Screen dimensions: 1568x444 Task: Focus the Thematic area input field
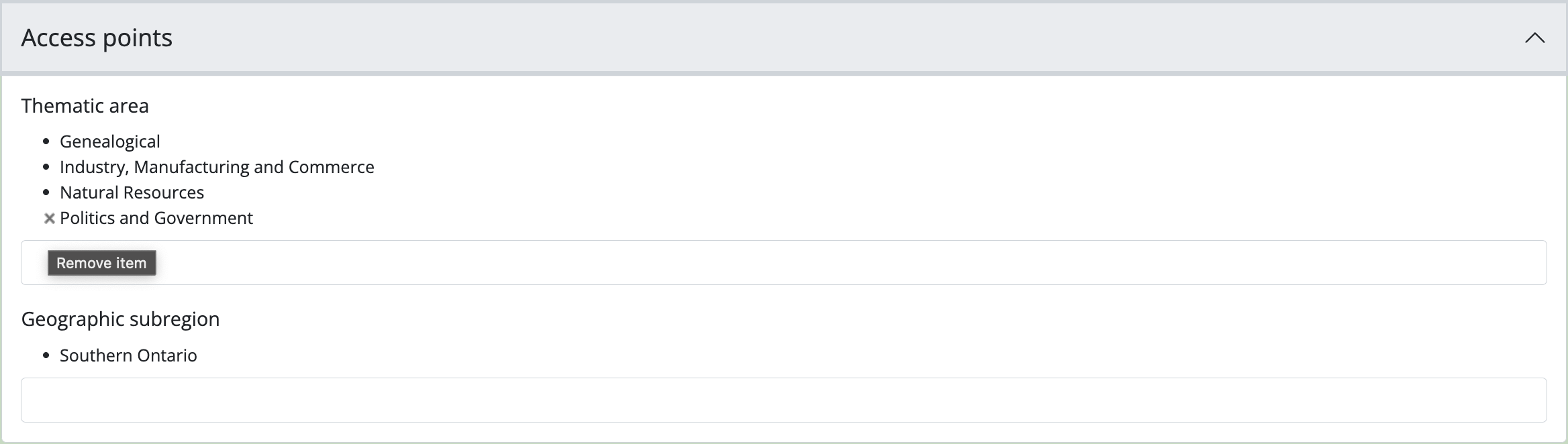pyautogui.click(x=805, y=262)
